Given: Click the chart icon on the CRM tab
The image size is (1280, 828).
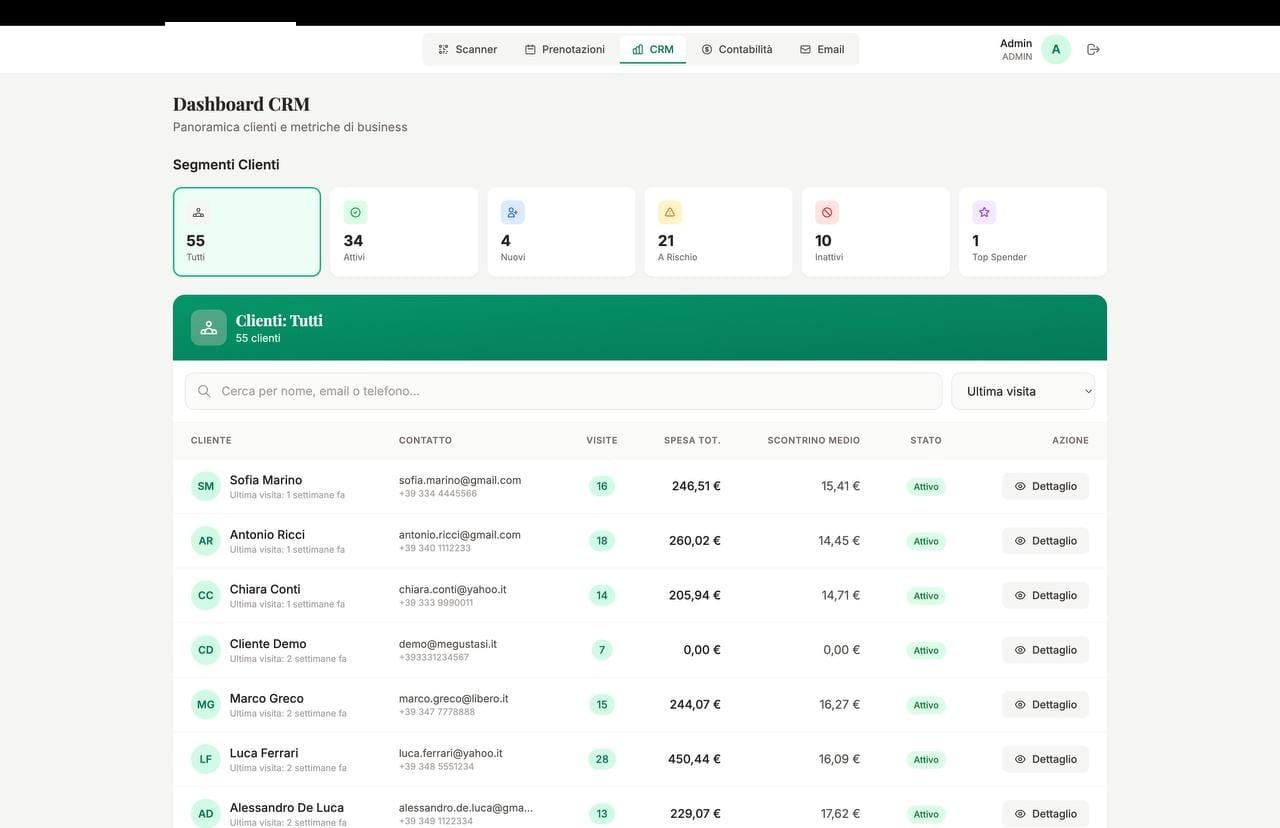Looking at the screenshot, I should (637, 47).
